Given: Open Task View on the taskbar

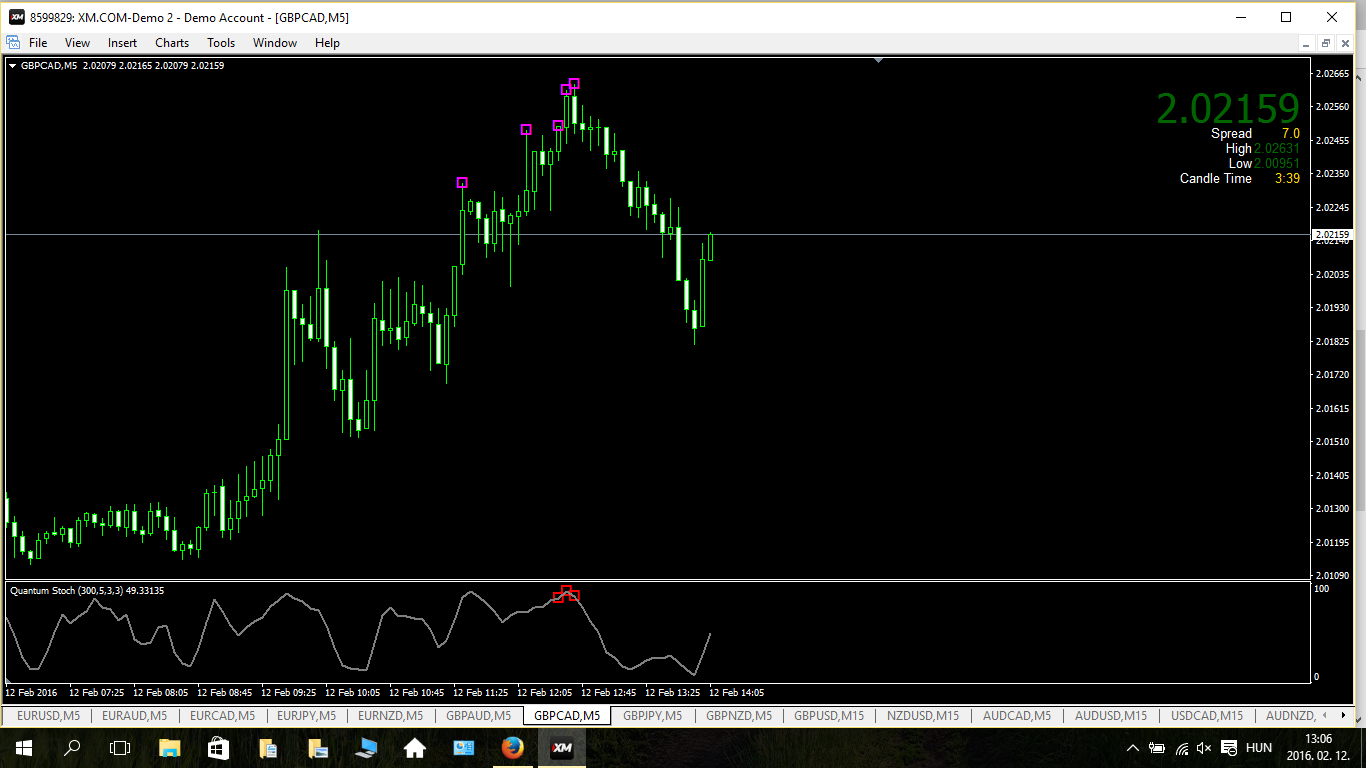Looking at the screenshot, I should pos(120,748).
